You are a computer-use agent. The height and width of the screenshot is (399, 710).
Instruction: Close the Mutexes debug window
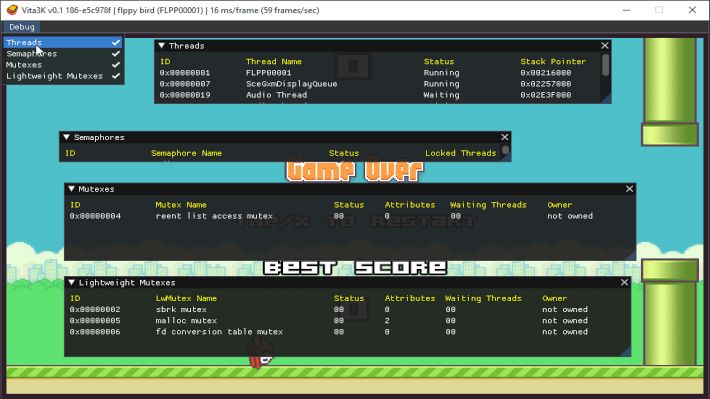coord(629,189)
